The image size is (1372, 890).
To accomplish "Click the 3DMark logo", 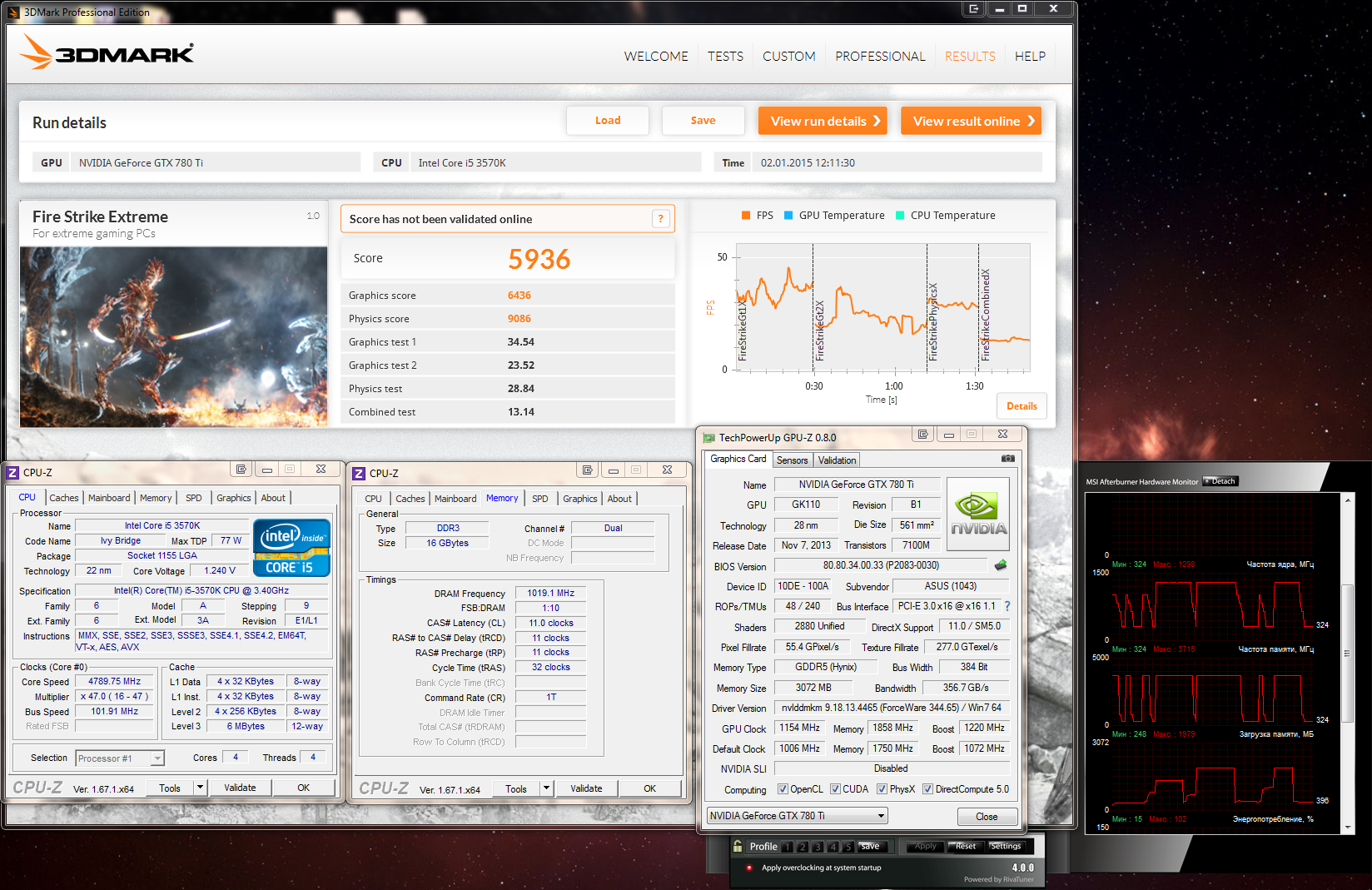I will coord(107,52).
